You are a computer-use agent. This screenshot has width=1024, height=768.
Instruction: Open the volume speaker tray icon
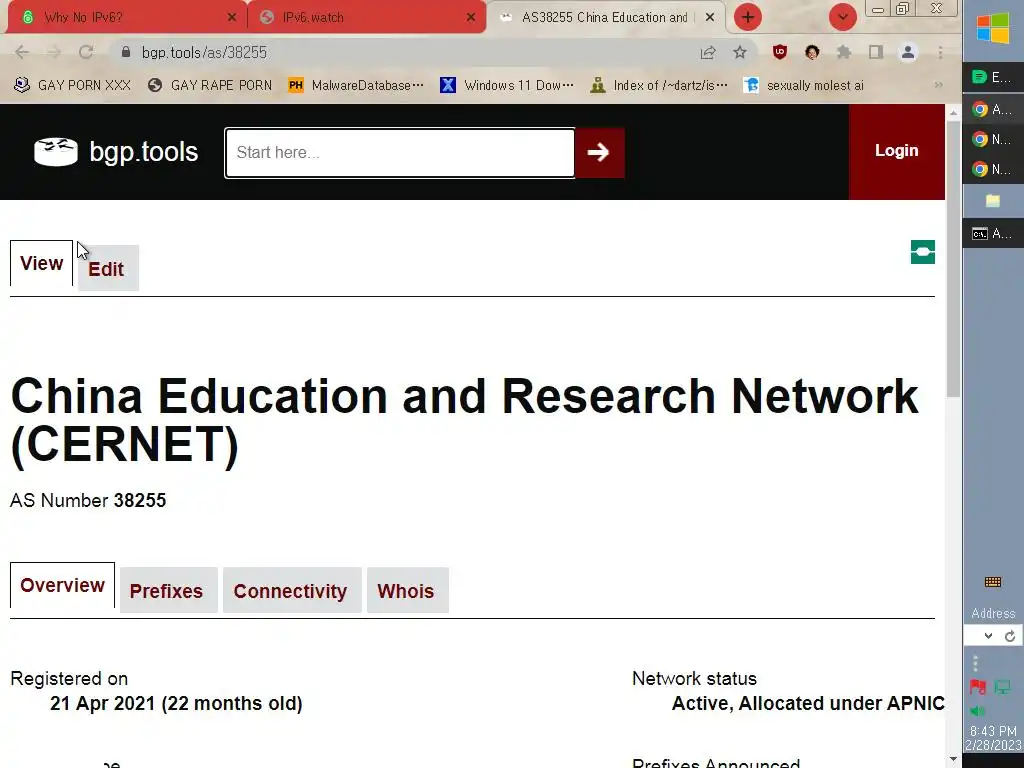pos(976,711)
